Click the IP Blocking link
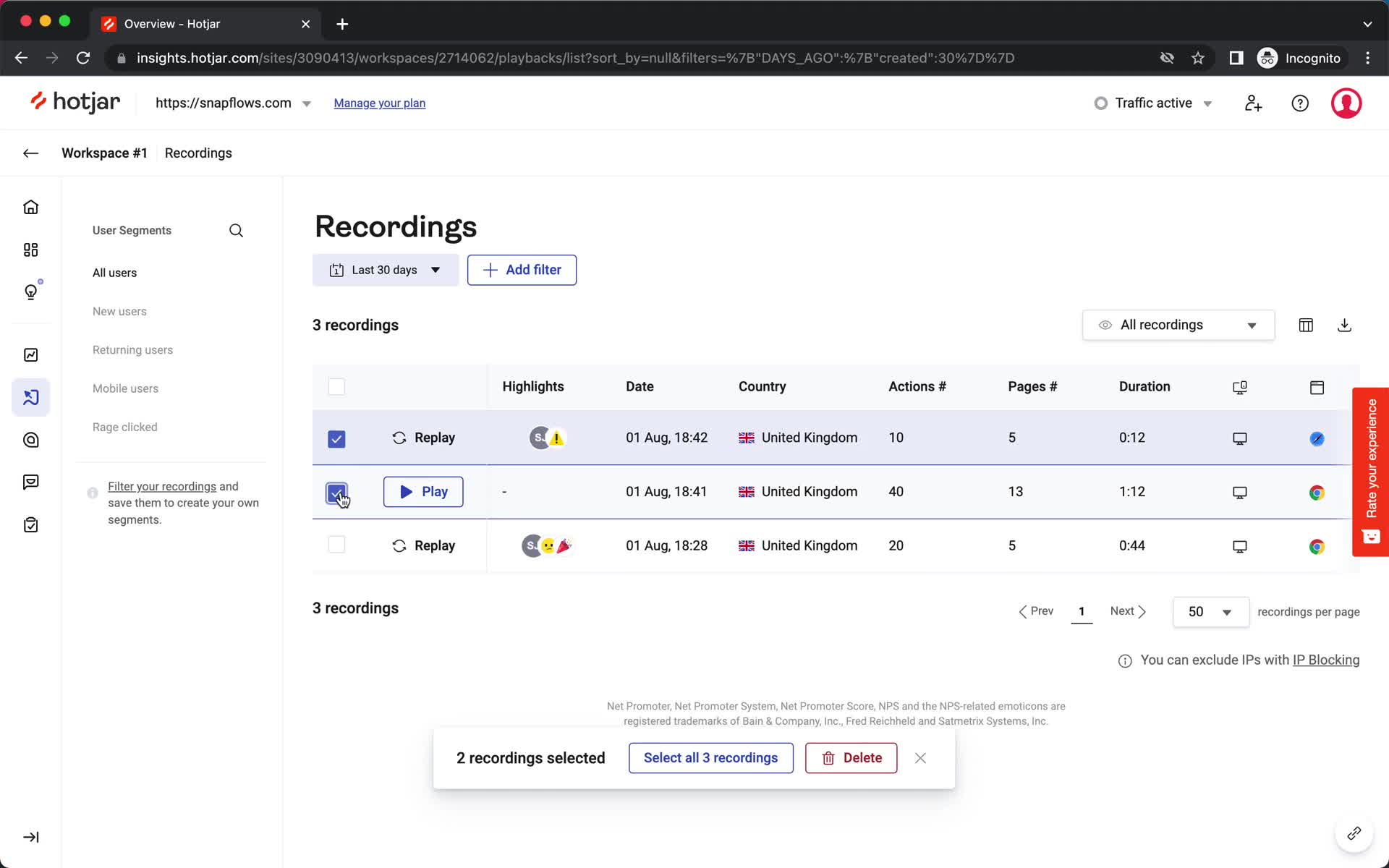This screenshot has height=868, width=1389. tap(1326, 660)
